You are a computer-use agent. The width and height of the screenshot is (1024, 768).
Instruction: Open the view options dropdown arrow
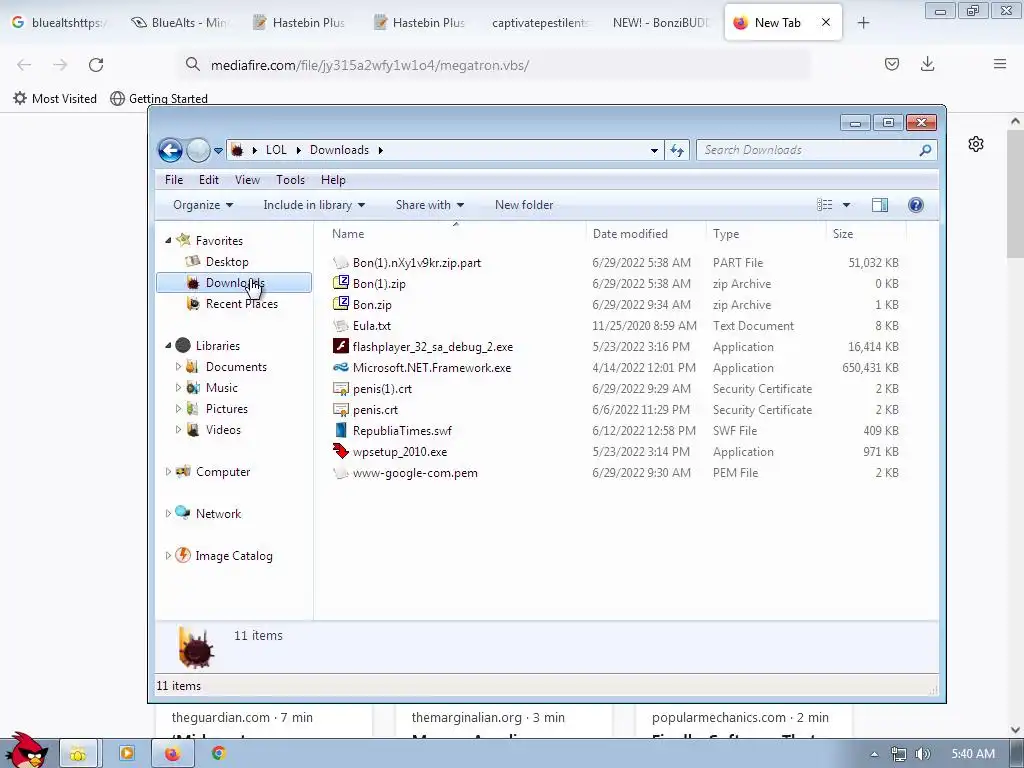(x=846, y=205)
